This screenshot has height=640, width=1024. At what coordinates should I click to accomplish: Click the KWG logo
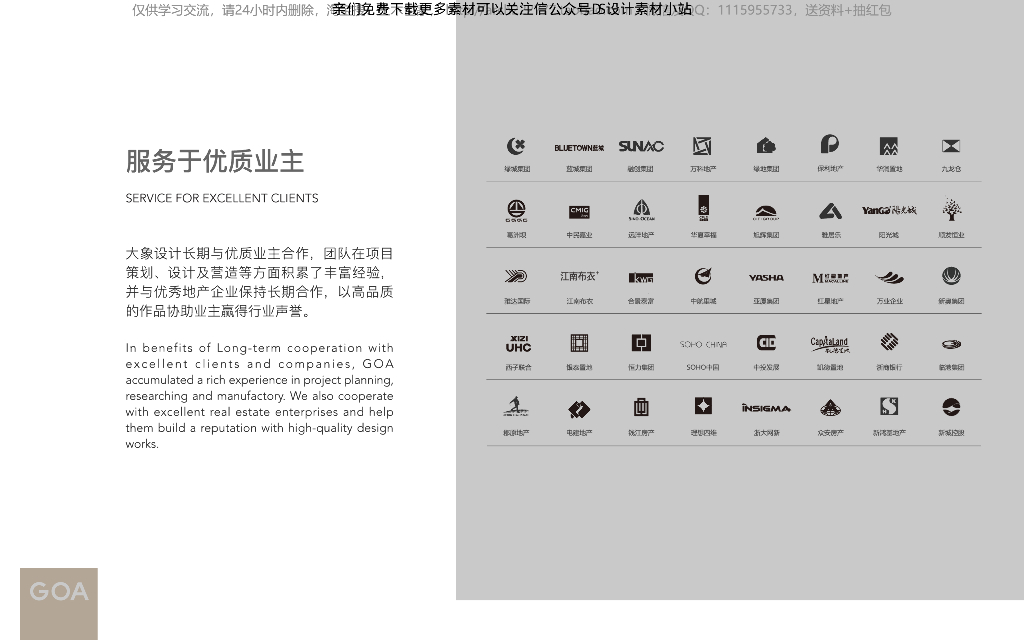(x=641, y=278)
